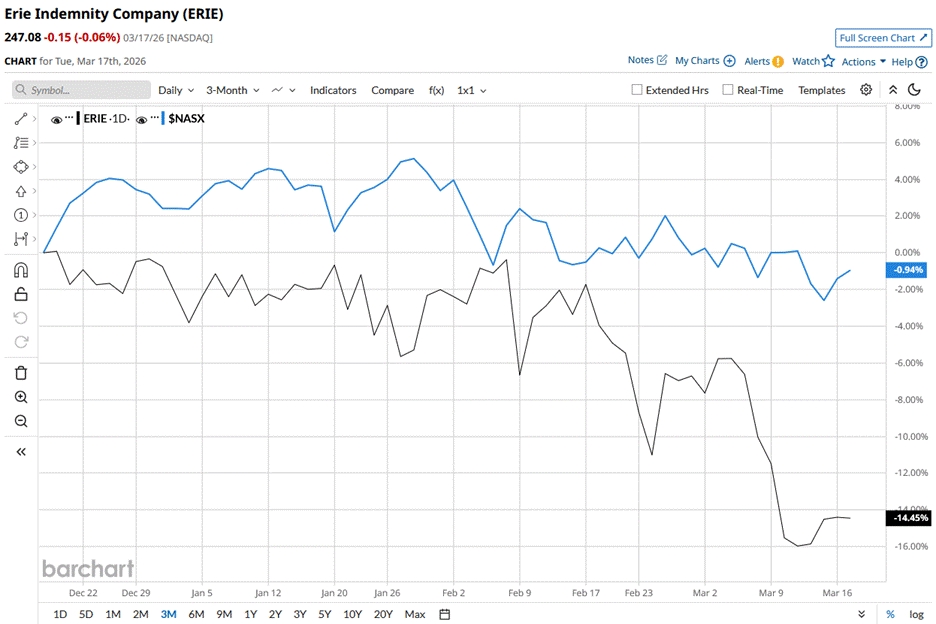
Task: Select the 1Y time range tab
Action: [250, 614]
